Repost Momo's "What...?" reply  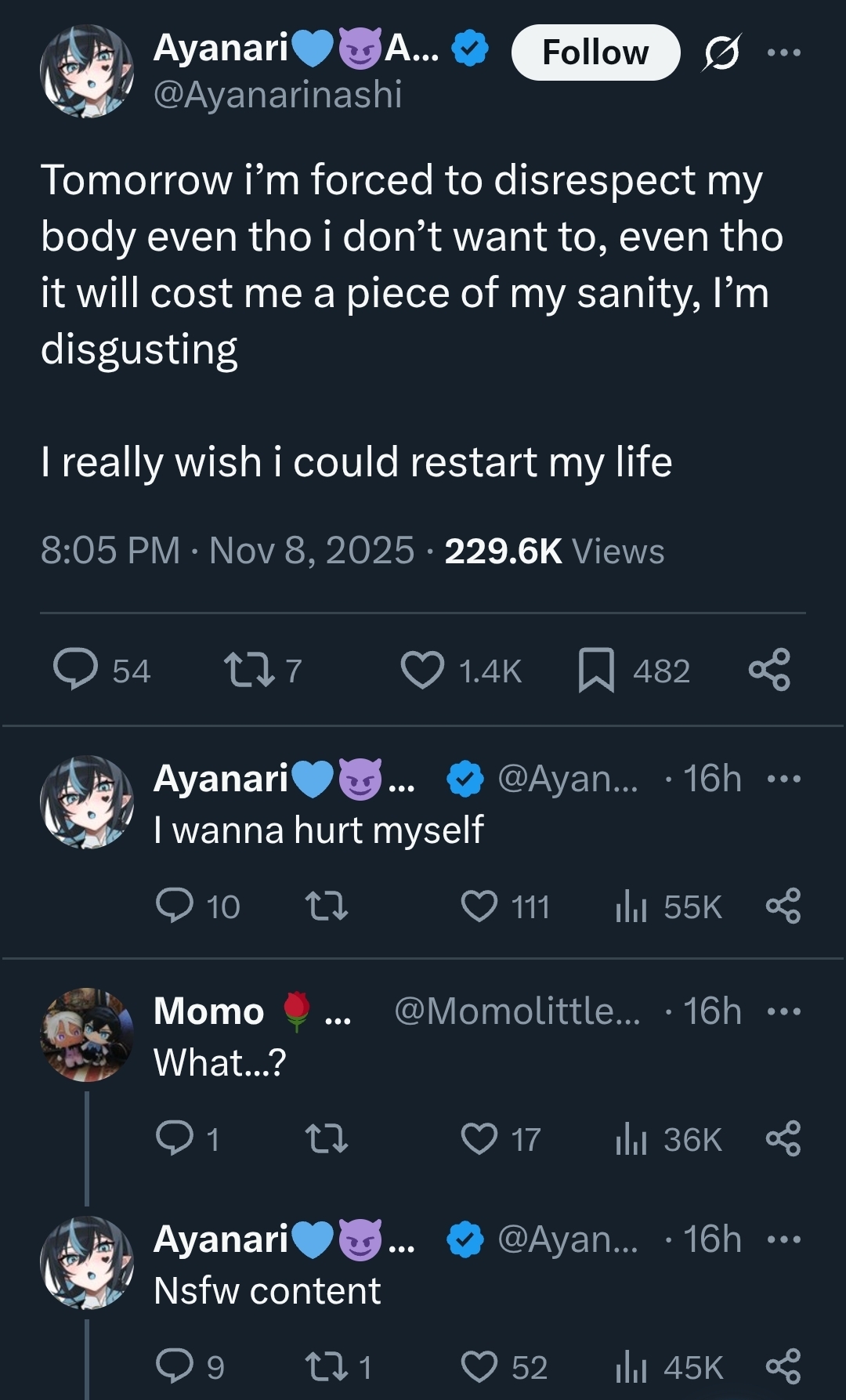tap(326, 1139)
